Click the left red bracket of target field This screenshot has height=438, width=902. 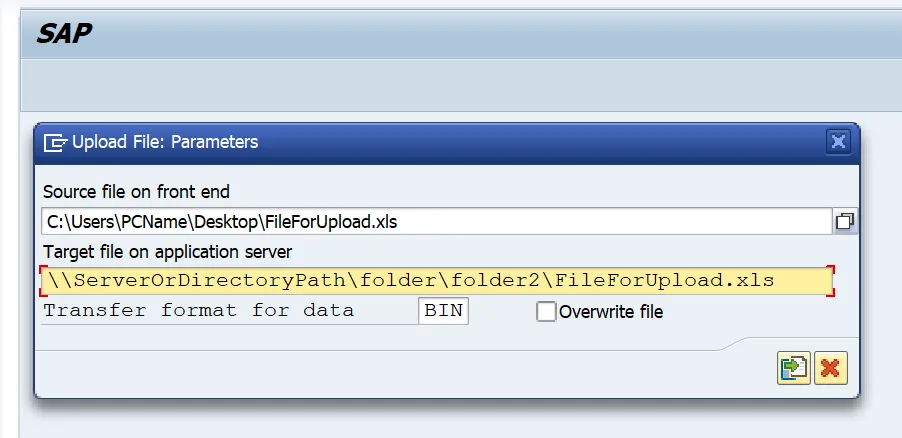coord(42,281)
